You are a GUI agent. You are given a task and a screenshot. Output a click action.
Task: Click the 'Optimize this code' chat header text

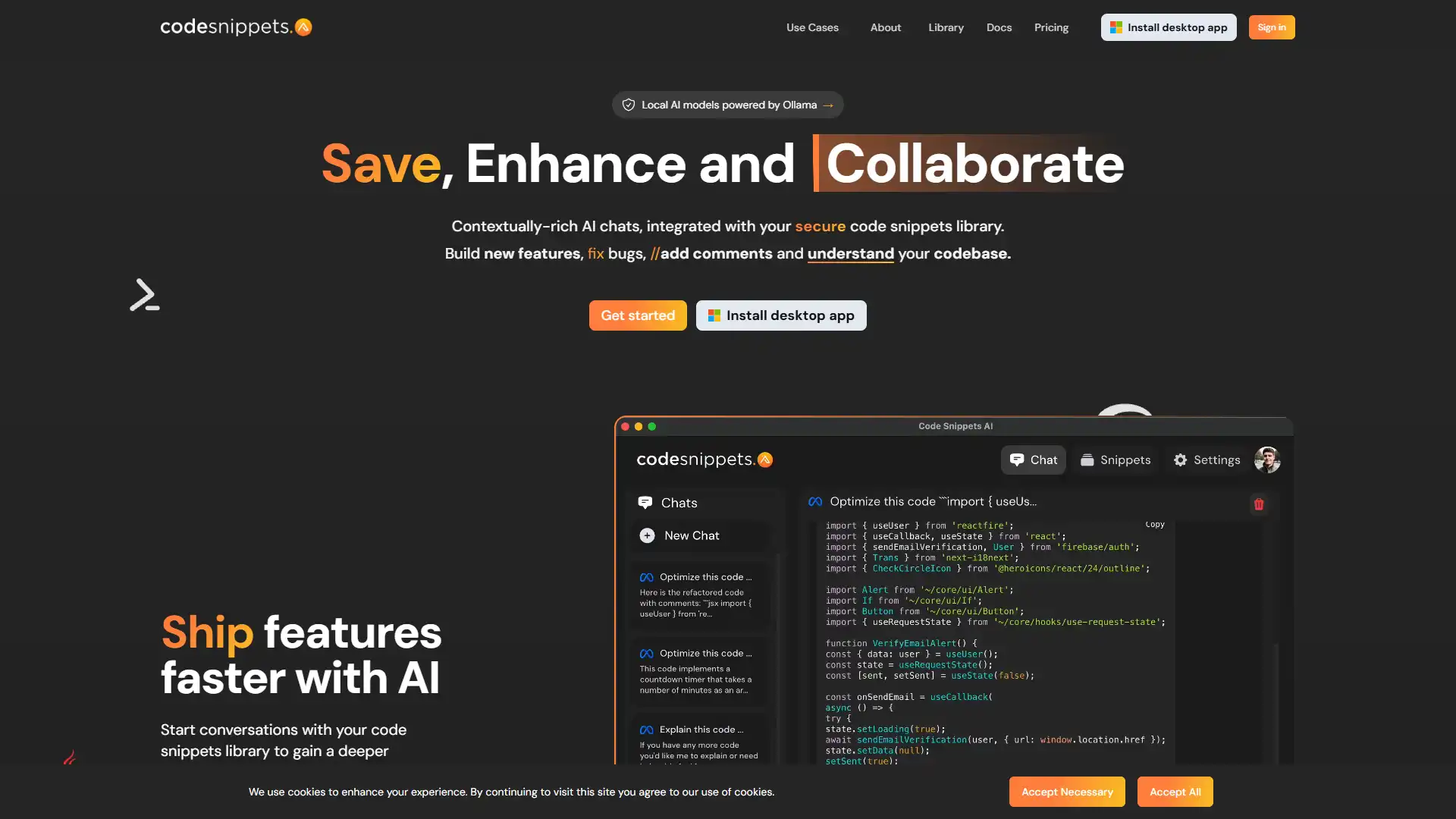point(933,501)
